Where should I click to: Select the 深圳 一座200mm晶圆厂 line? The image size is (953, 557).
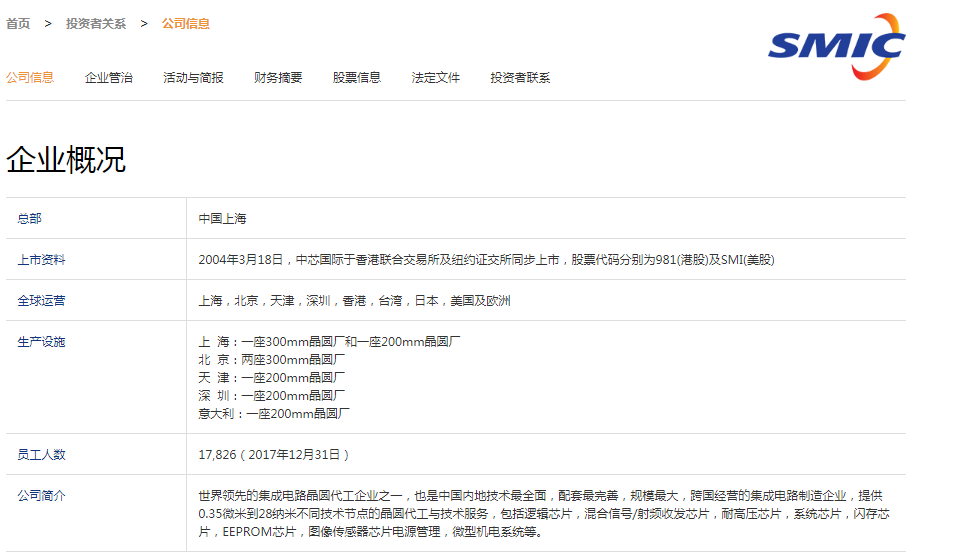click(272, 396)
